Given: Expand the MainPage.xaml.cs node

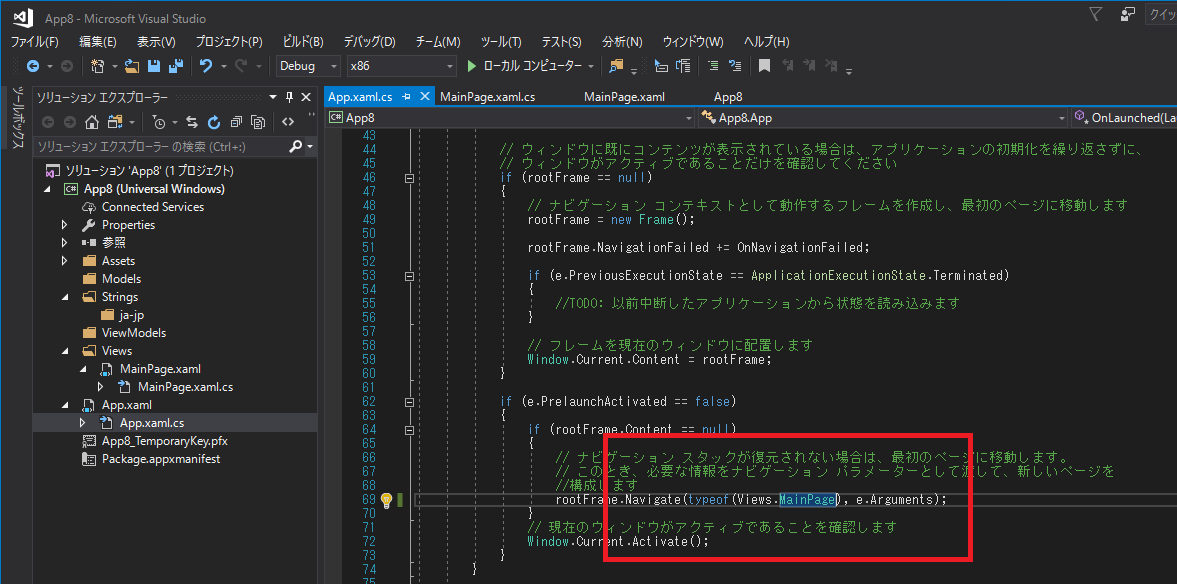Looking at the screenshot, I should tap(101, 387).
